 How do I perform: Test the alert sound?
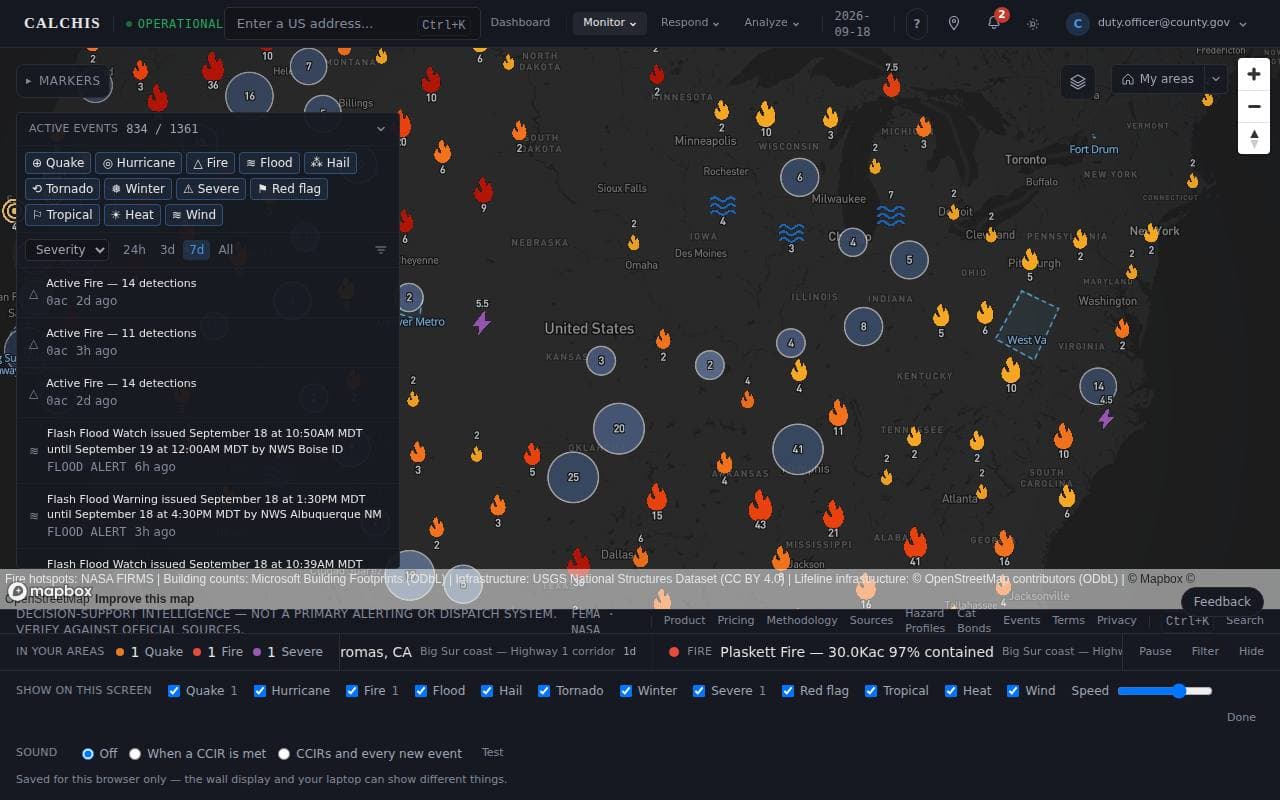coord(493,752)
